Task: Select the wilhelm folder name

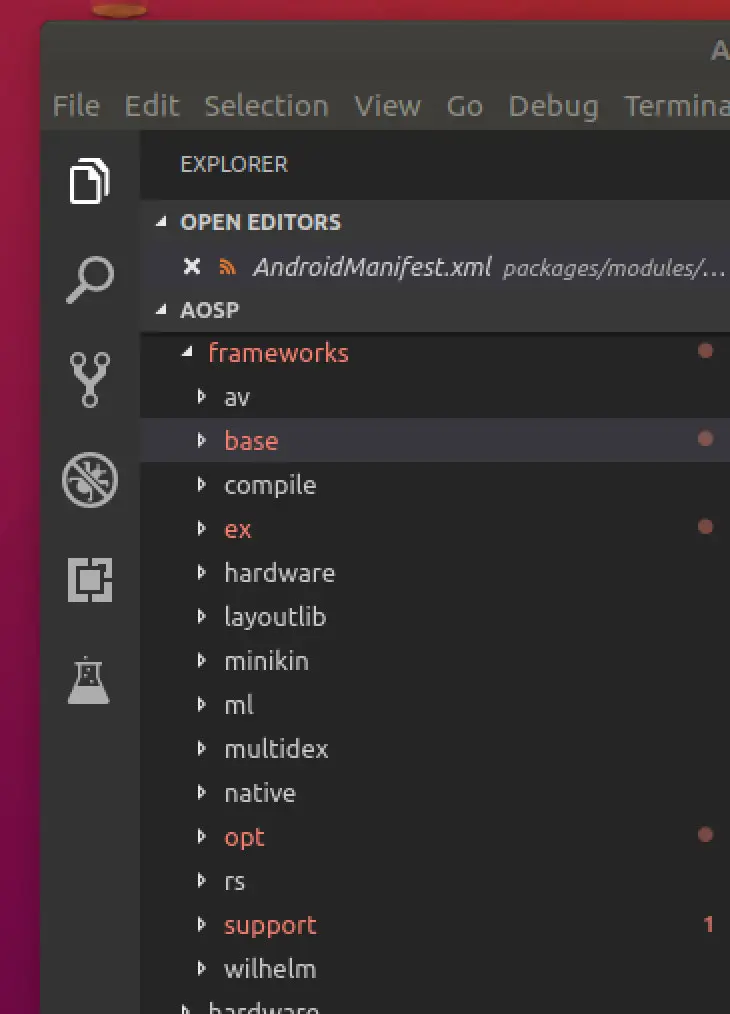Action: tap(270, 969)
